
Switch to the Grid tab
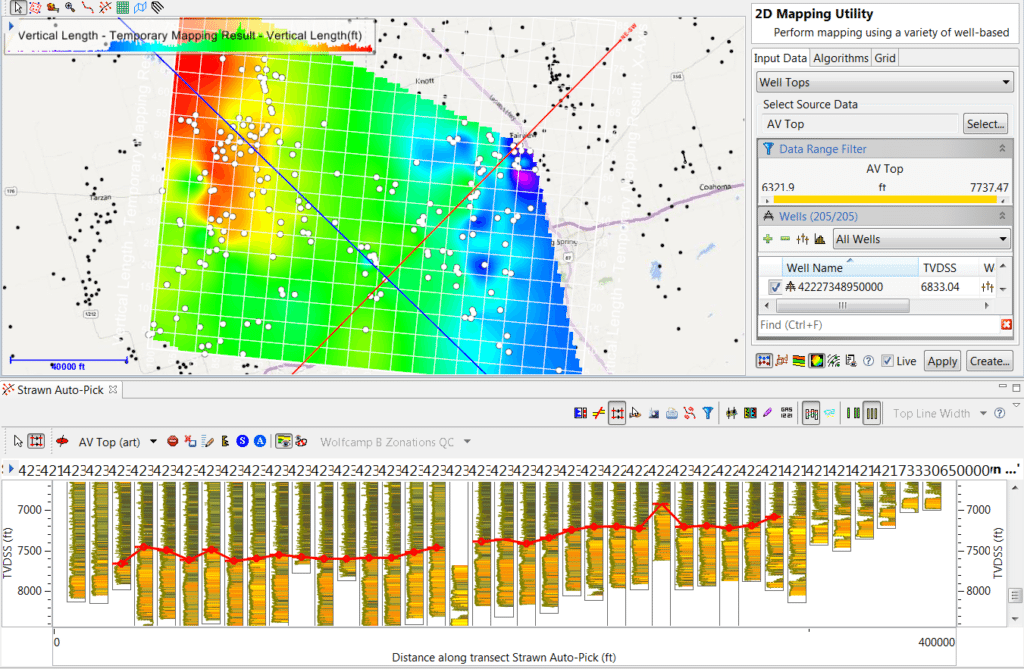(x=885, y=58)
